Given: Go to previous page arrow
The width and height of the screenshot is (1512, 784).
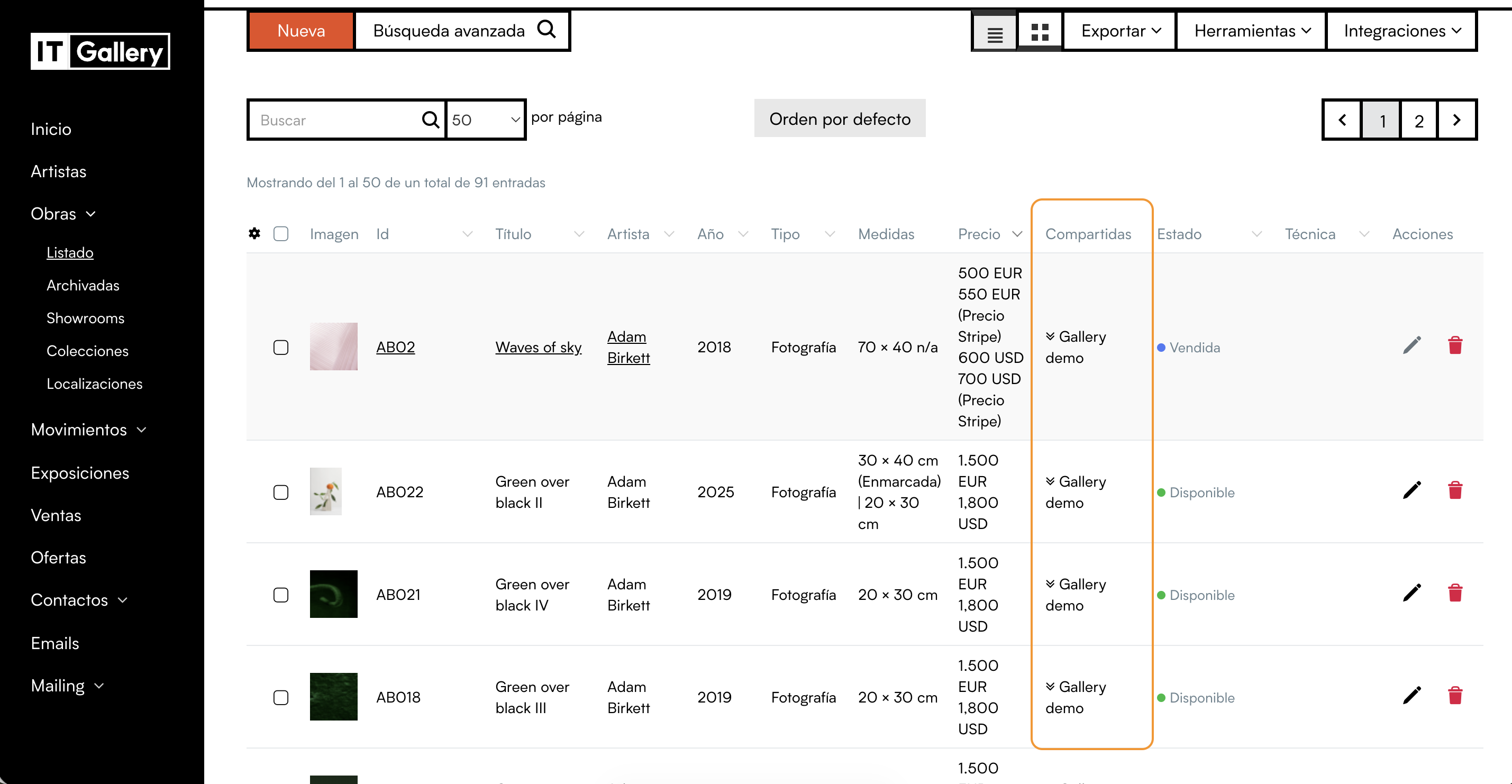Looking at the screenshot, I should (x=1342, y=120).
